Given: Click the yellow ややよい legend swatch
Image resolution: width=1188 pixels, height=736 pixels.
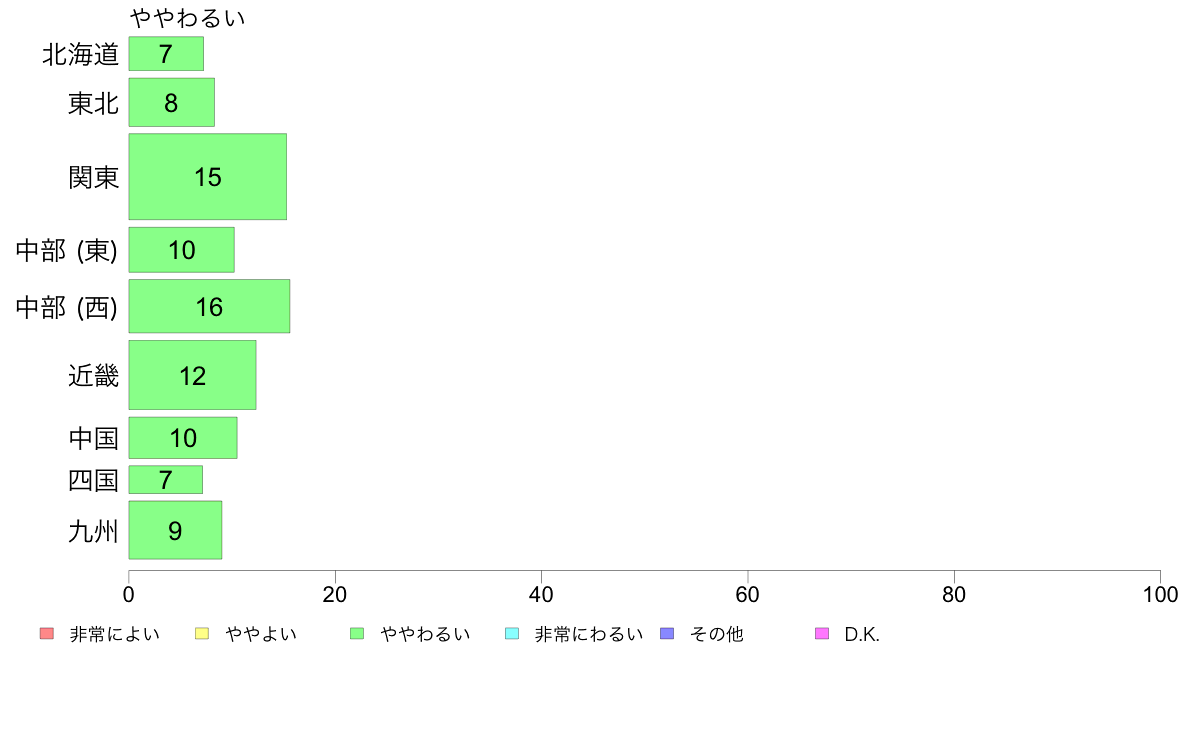Looking at the screenshot, I should (202, 634).
